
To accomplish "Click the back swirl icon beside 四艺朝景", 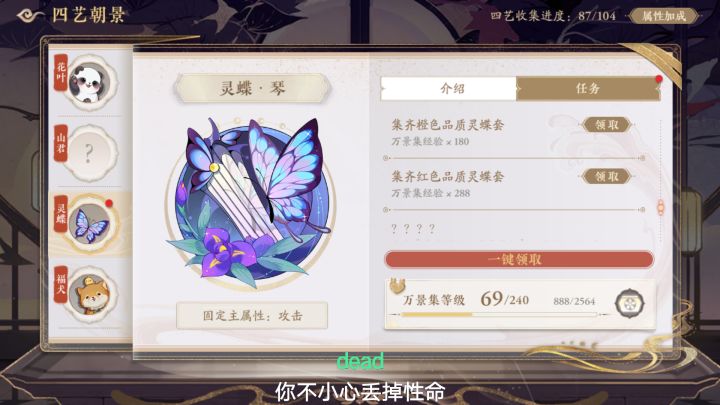I will 30,16.
